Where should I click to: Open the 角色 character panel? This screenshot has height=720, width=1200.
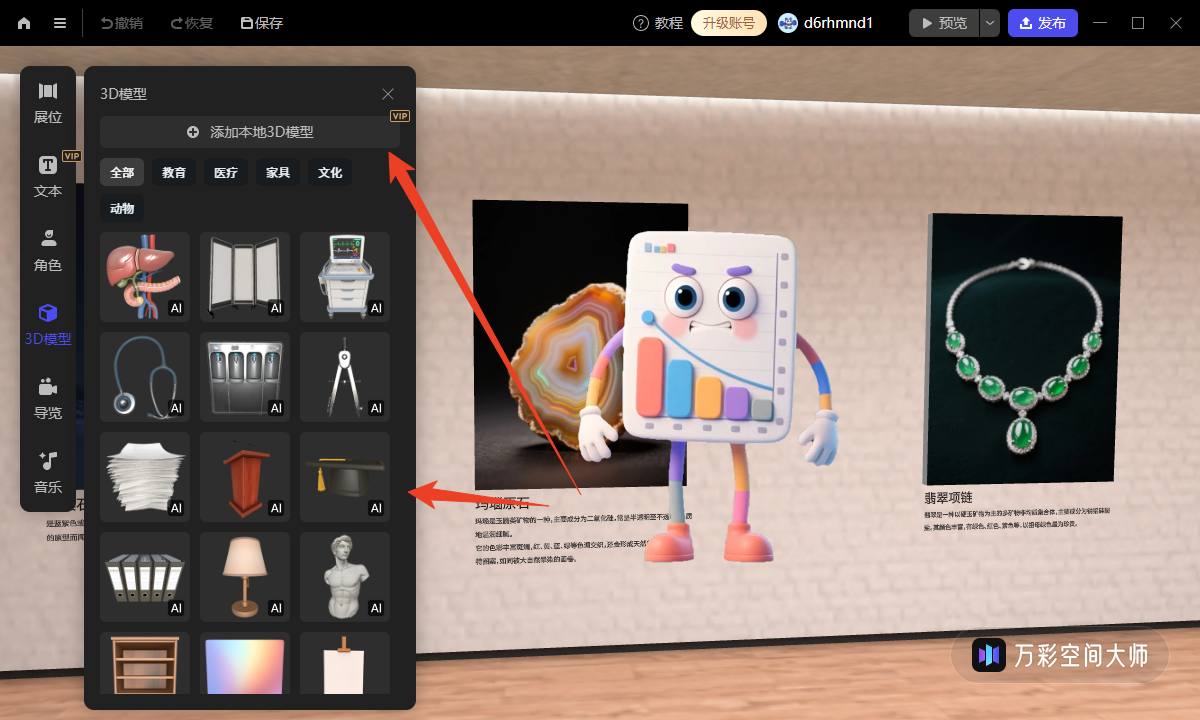point(48,250)
